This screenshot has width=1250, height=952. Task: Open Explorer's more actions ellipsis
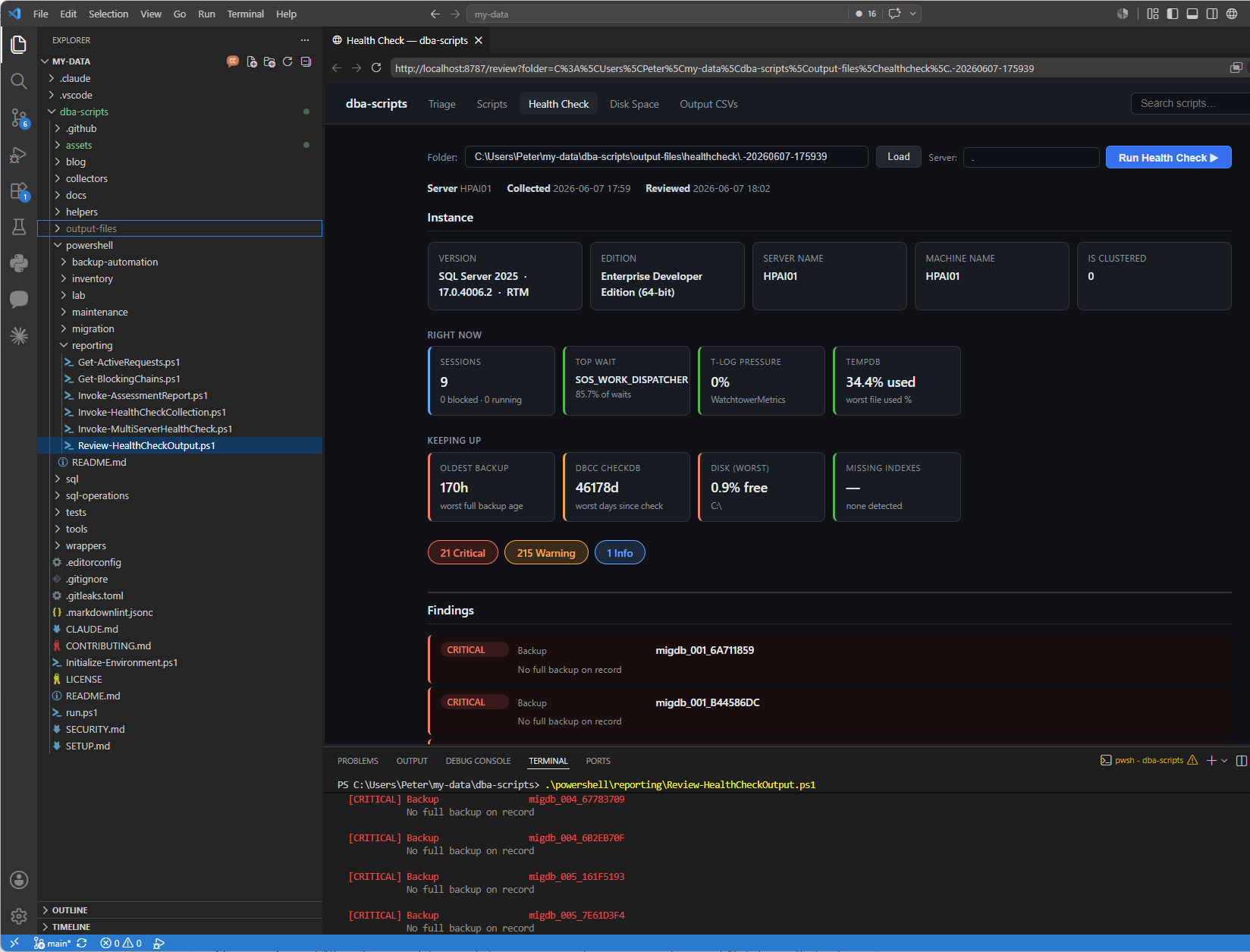305,40
